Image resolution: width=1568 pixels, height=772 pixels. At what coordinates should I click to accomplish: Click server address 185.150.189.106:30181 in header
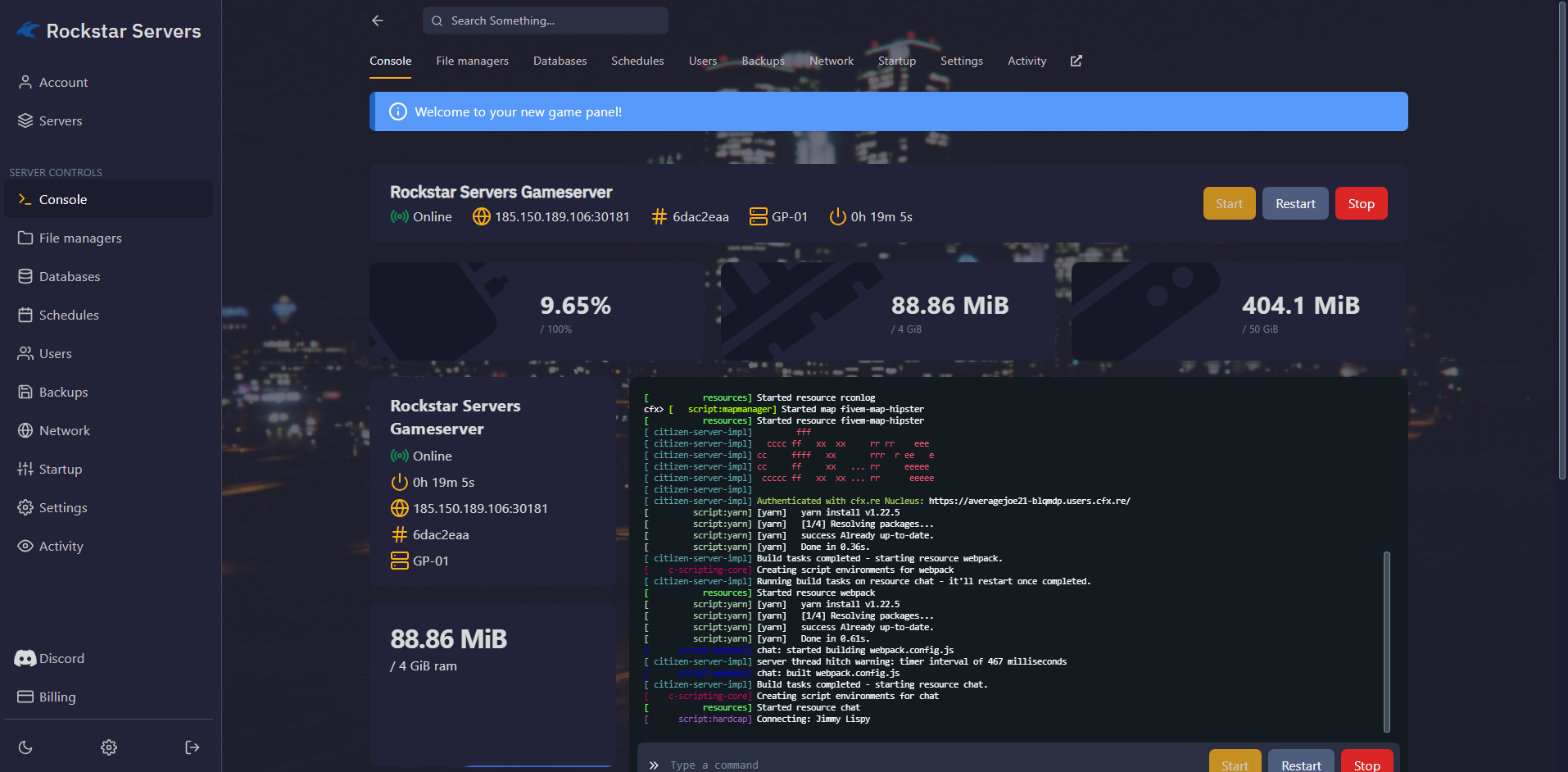[562, 216]
